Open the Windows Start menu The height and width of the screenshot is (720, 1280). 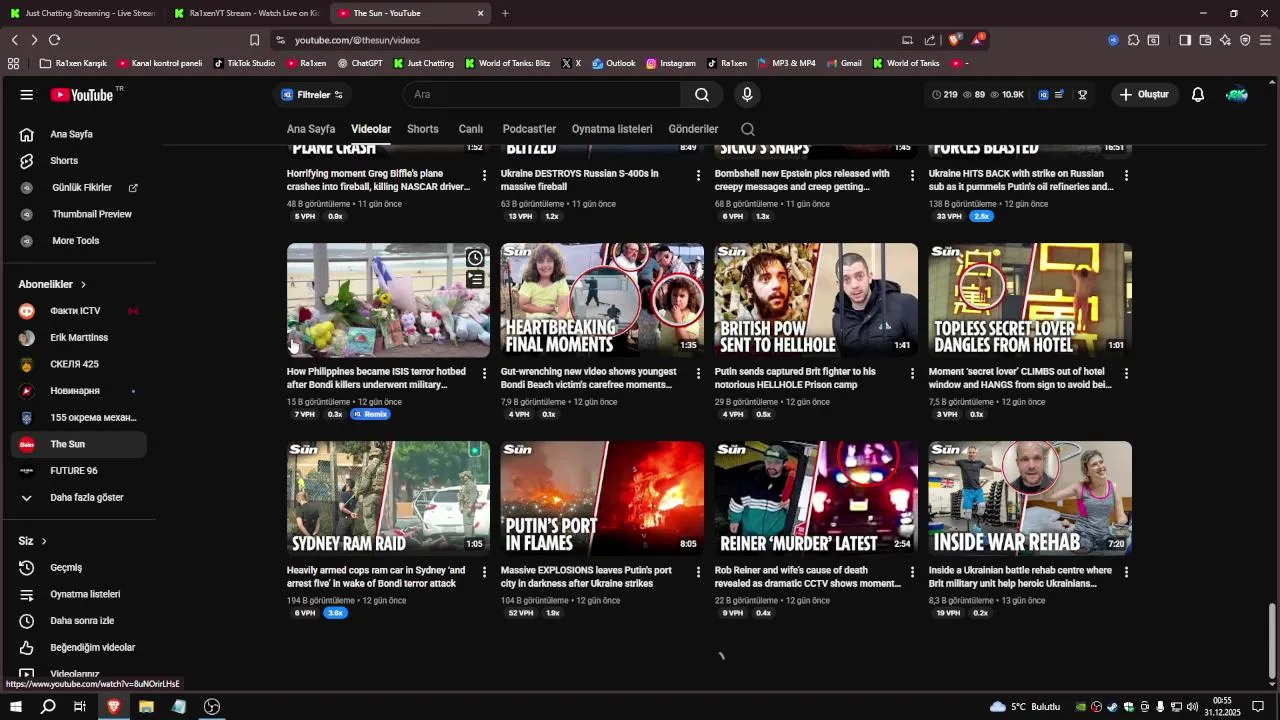(16, 706)
